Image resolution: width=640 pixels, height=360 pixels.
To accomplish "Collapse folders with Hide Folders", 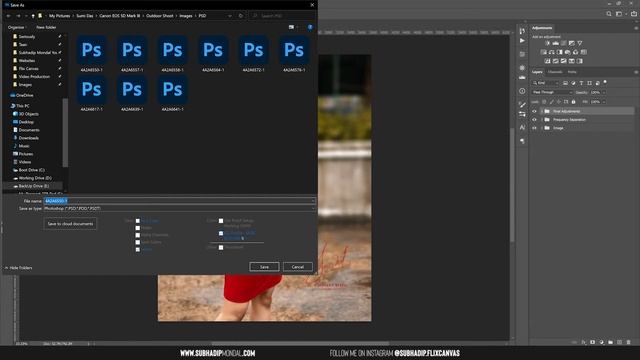I will click(19, 268).
